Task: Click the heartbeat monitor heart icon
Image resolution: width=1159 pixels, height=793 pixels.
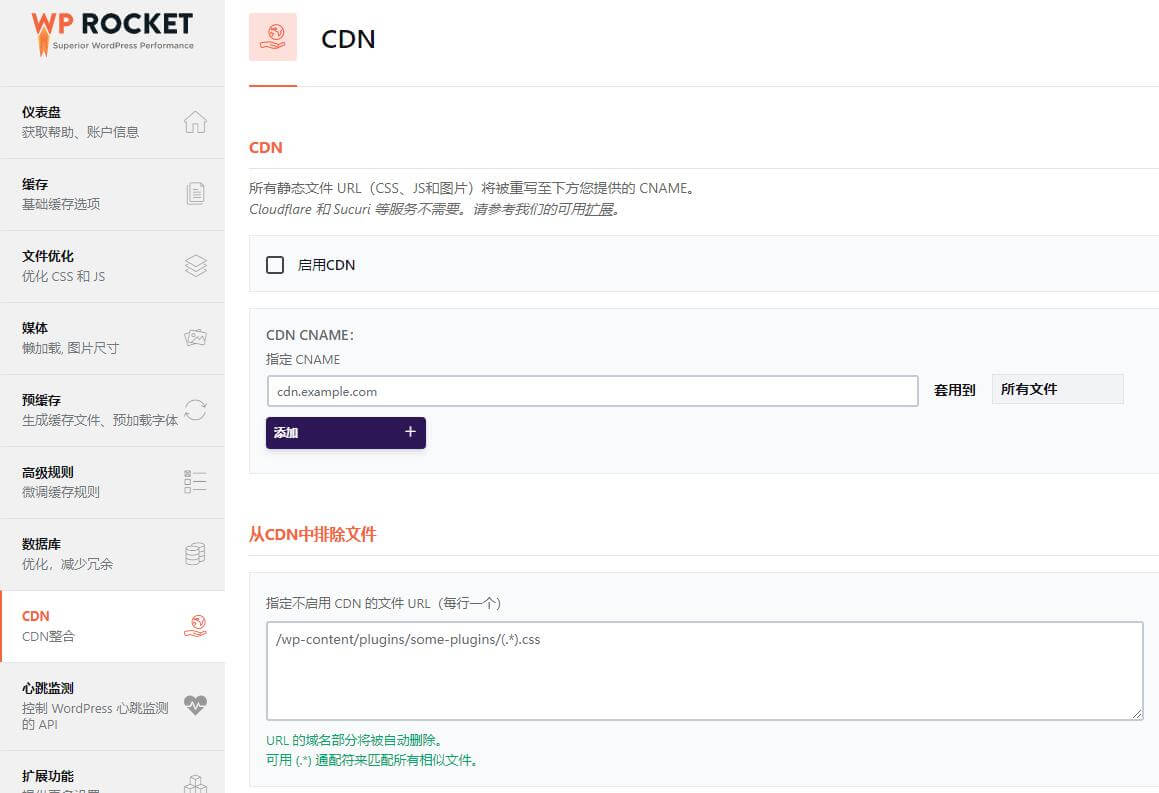Action: pyautogui.click(x=195, y=705)
